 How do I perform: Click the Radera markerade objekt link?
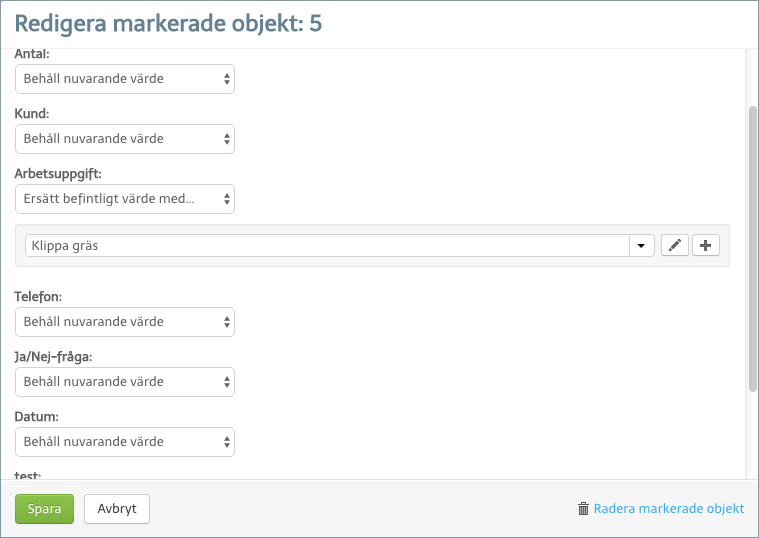click(668, 508)
